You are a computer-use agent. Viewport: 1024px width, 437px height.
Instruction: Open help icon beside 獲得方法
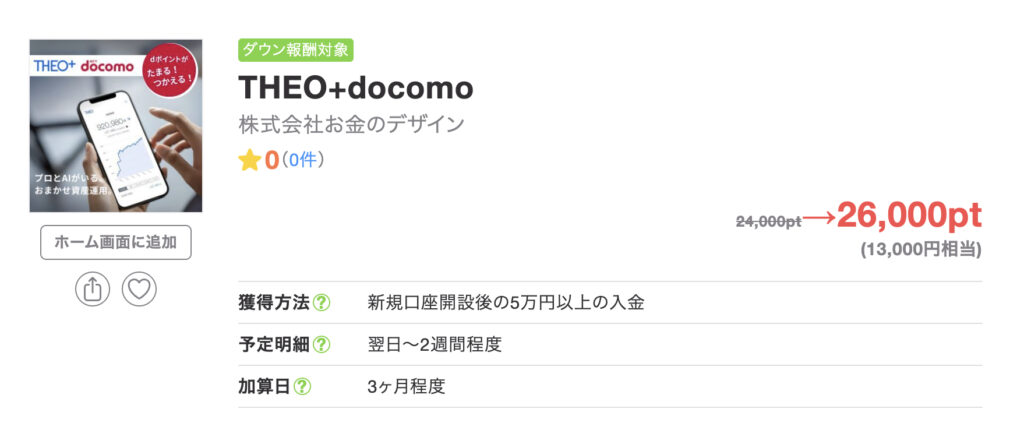tap(322, 303)
